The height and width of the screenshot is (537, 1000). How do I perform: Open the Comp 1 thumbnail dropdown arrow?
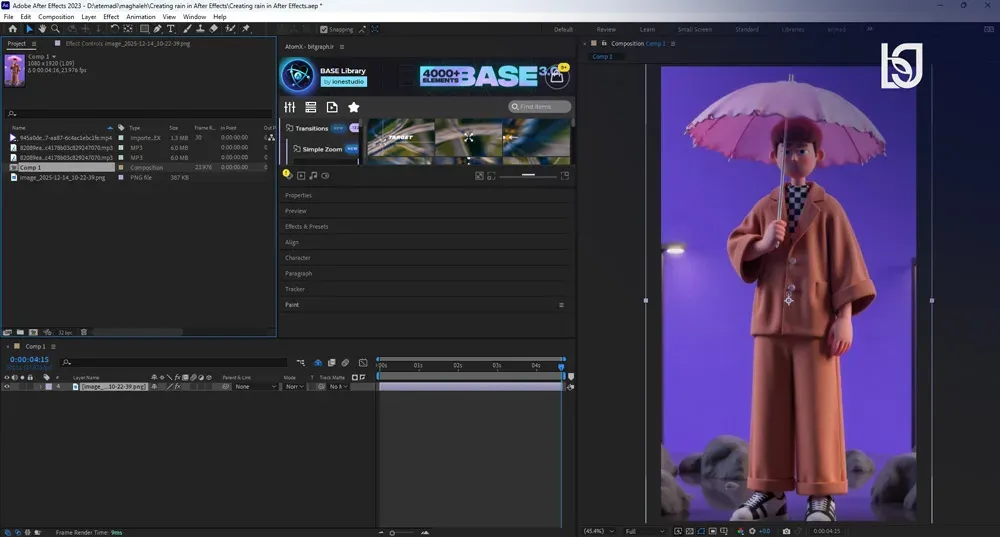54,57
